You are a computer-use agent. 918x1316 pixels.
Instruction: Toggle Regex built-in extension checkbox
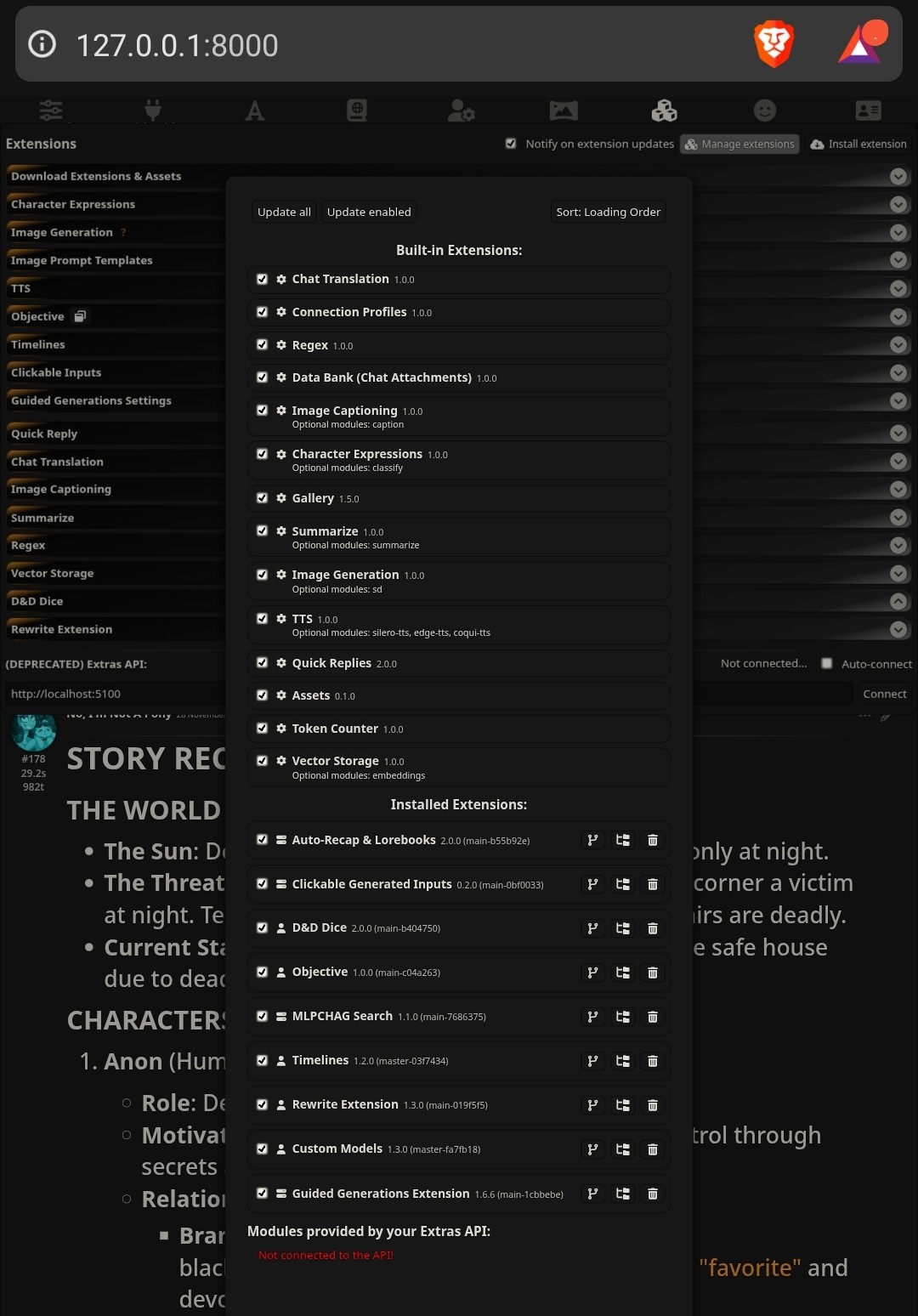(x=262, y=344)
